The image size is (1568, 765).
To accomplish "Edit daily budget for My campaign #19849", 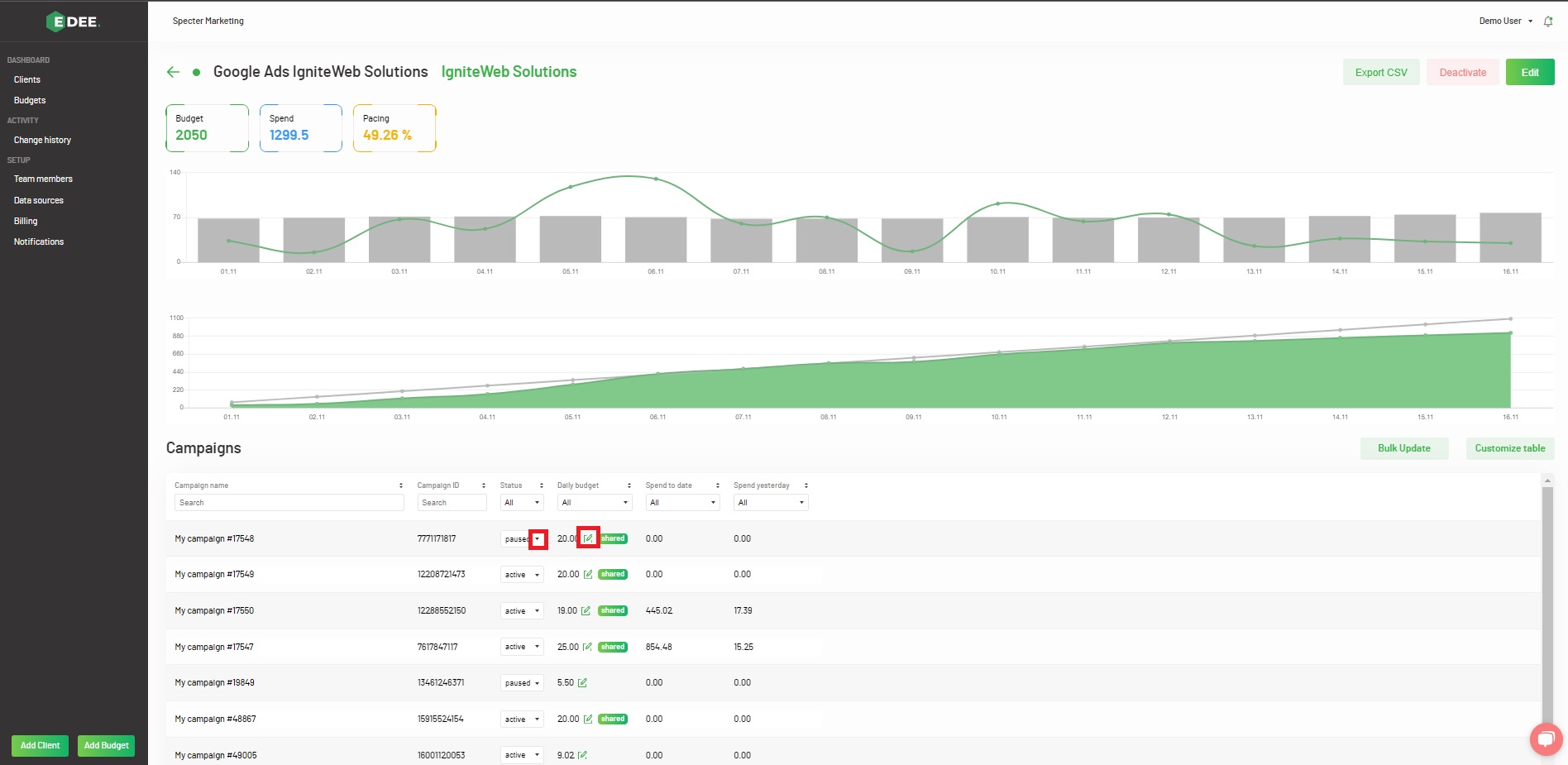I will (x=582, y=683).
